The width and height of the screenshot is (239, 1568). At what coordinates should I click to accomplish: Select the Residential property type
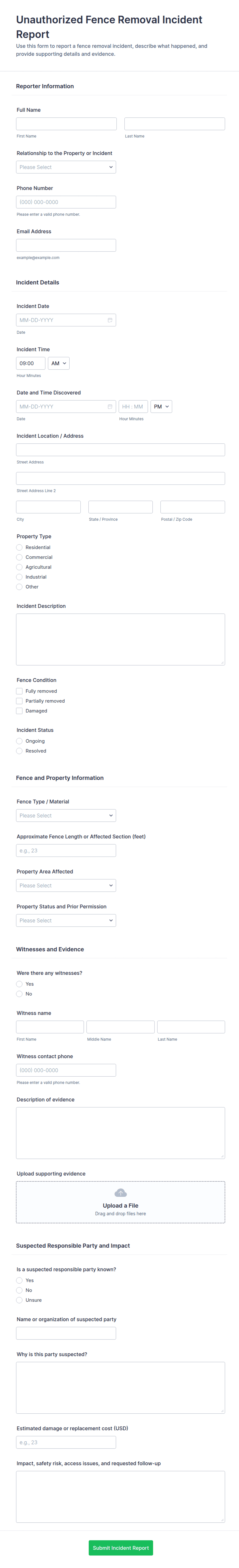tap(20, 547)
